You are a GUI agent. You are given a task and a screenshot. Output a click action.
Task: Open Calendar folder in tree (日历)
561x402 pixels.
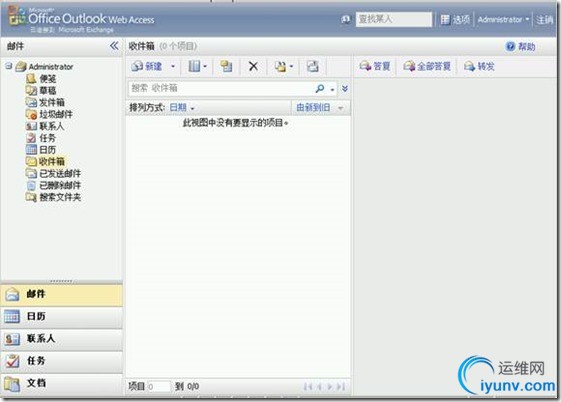(x=41, y=149)
